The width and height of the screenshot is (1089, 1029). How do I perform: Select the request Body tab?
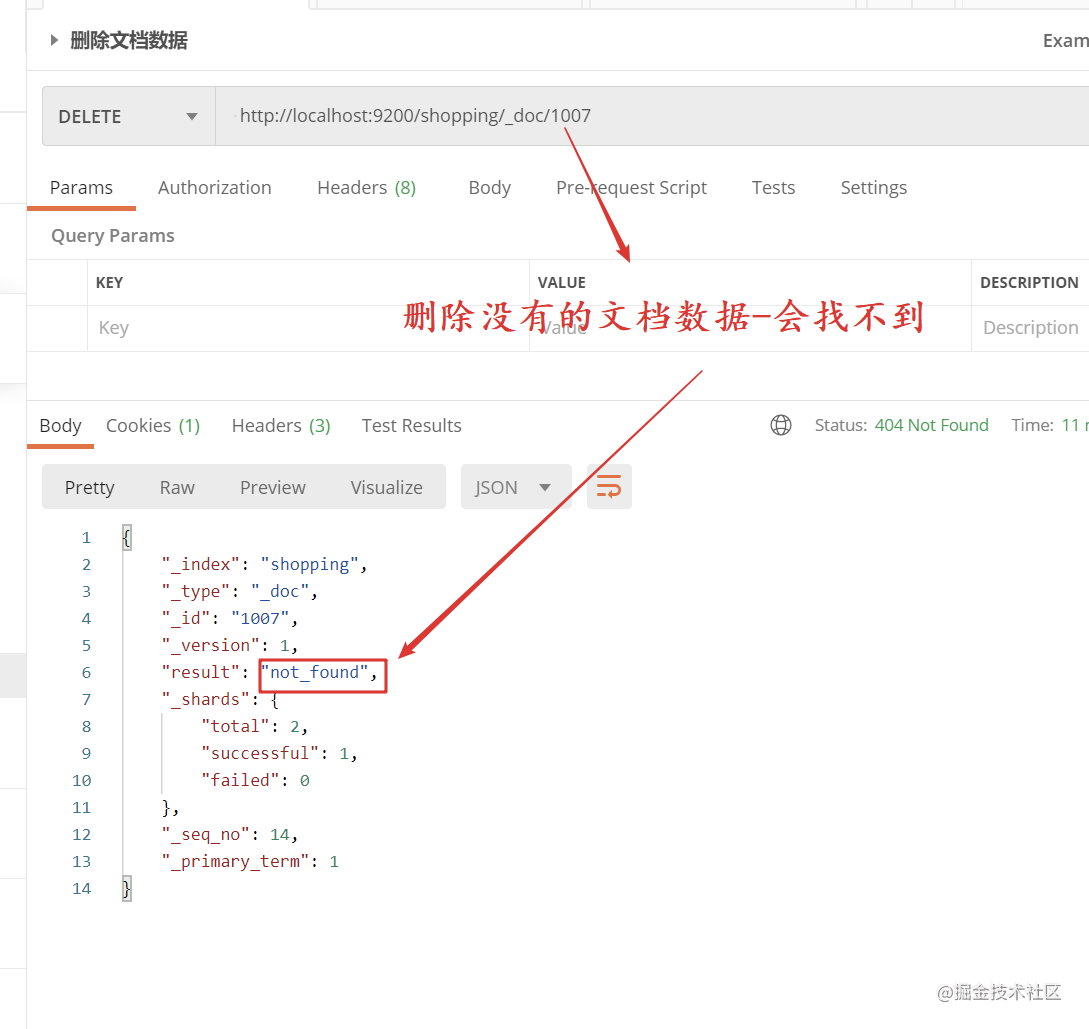[490, 187]
